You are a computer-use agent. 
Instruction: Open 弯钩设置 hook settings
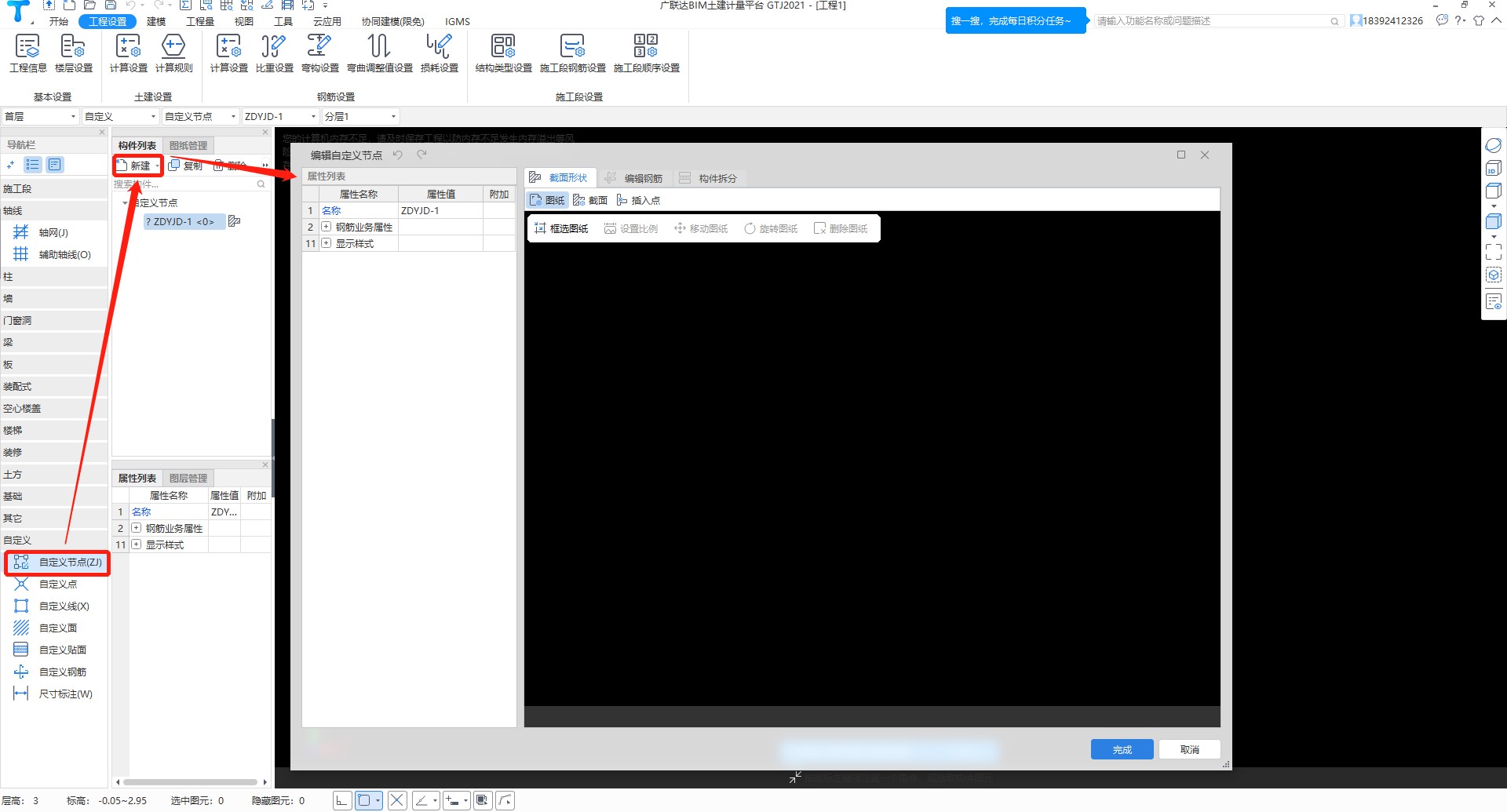coord(319,53)
